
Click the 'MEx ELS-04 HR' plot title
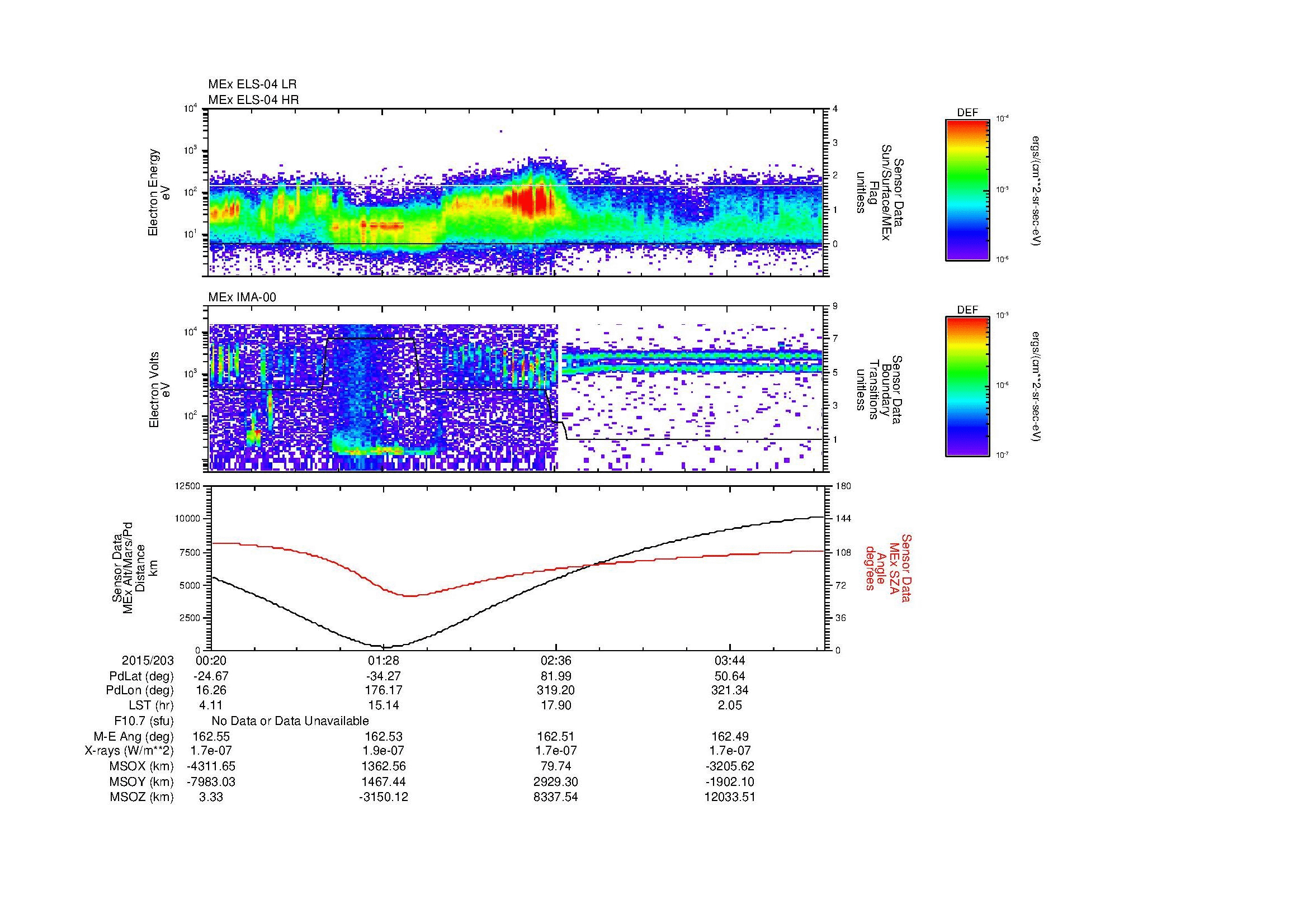(253, 99)
